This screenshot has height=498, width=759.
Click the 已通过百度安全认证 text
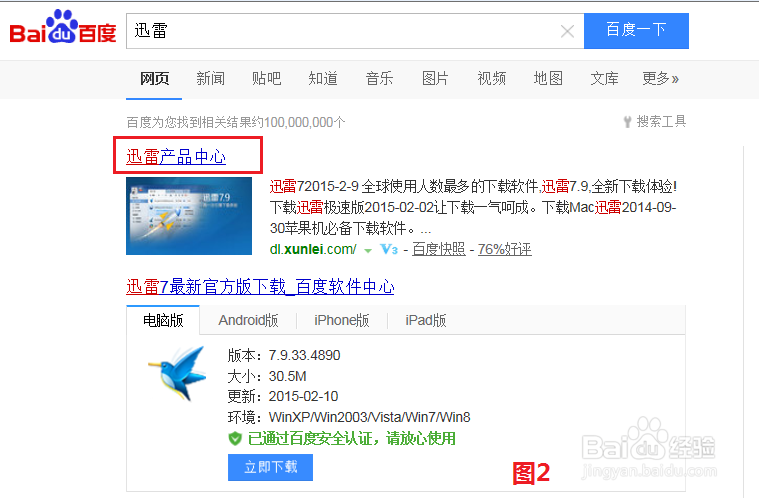pos(313,439)
